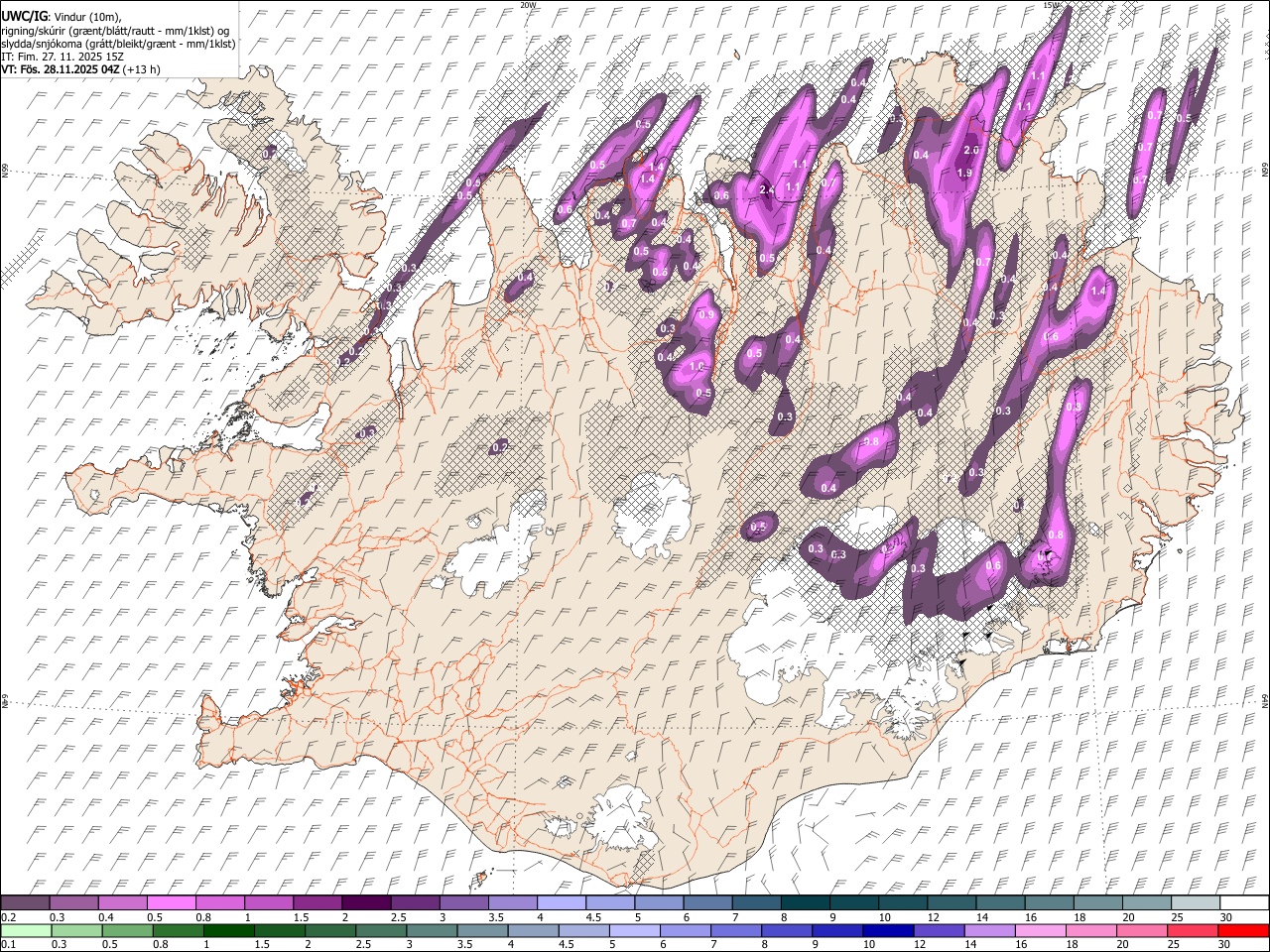The image size is (1270, 952).
Task: Click the 20W longitude label at top
Action: point(527,5)
